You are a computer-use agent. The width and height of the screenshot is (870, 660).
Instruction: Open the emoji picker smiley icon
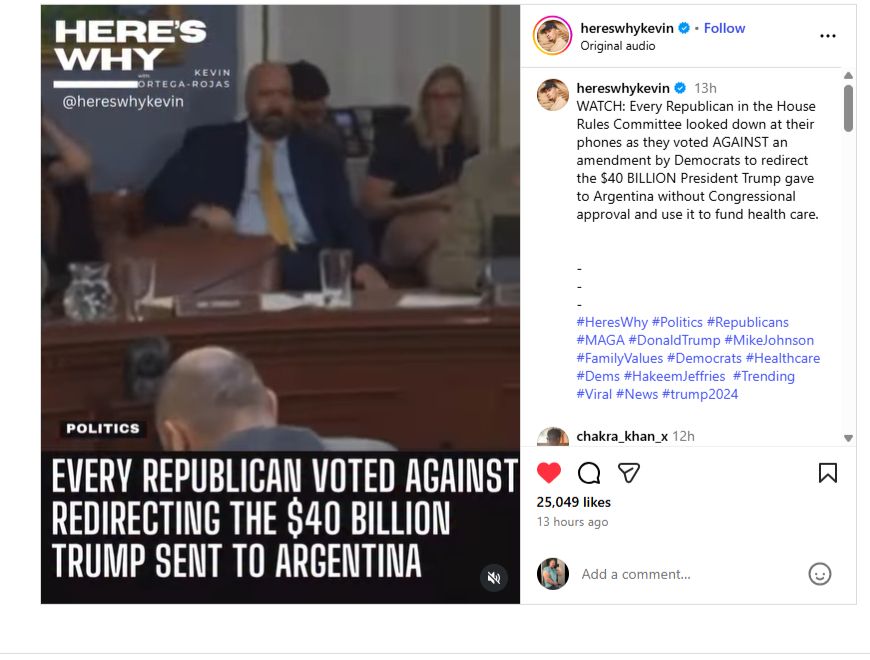click(x=820, y=574)
